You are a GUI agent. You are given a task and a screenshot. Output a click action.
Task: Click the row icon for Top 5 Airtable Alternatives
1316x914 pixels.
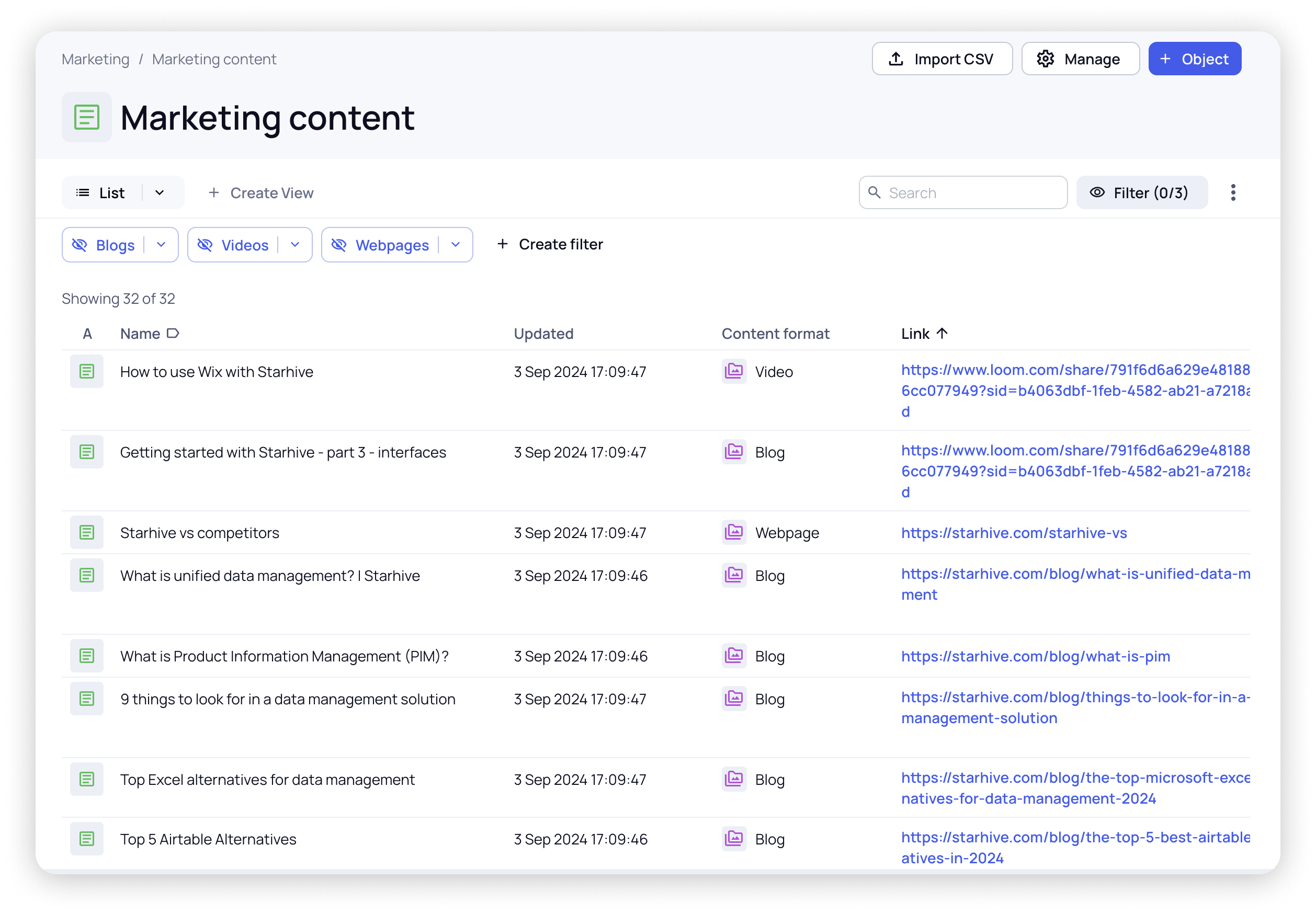tap(86, 839)
